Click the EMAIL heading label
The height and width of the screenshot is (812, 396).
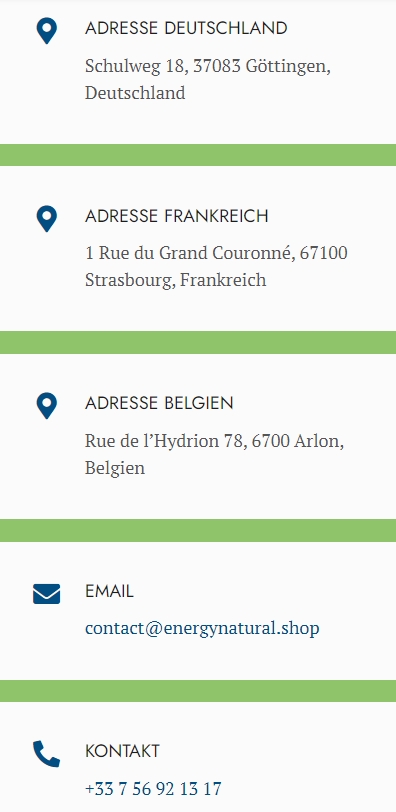[x=109, y=591]
